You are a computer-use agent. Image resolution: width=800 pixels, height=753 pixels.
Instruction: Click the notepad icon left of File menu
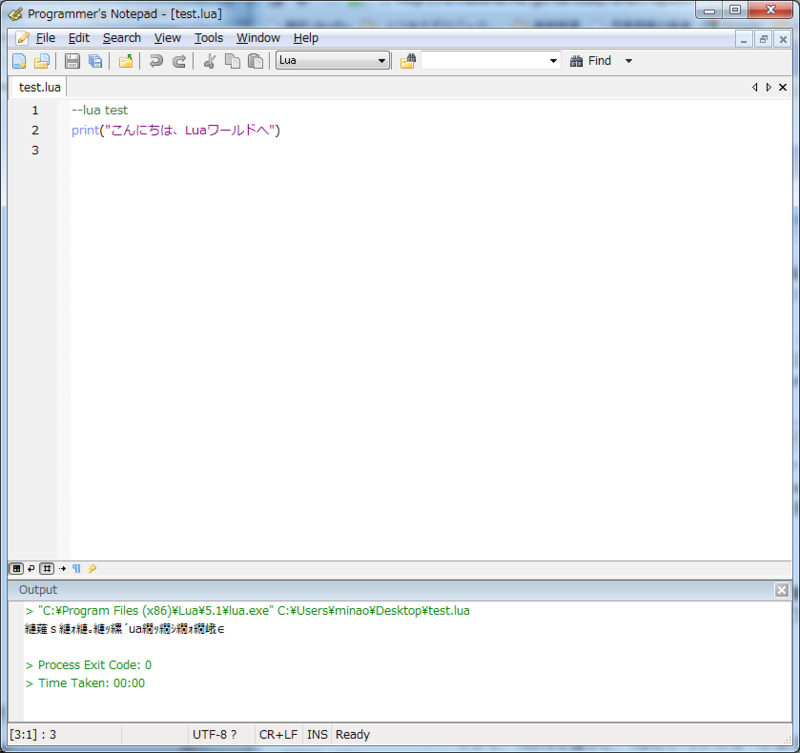click(x=22, y=38)
